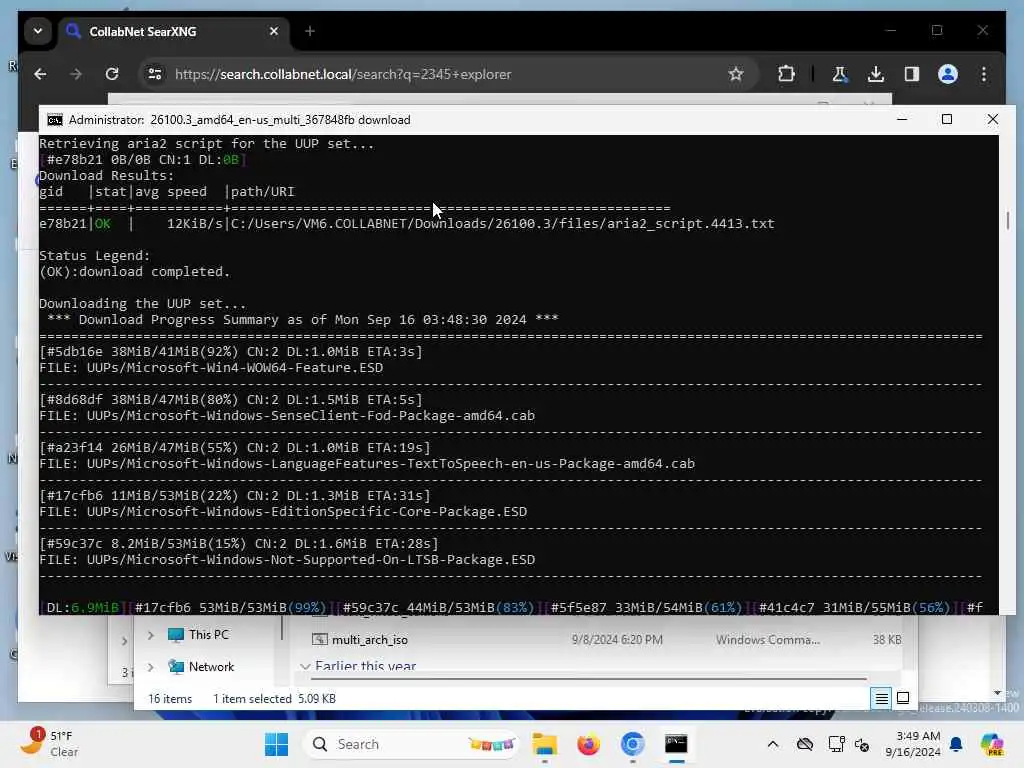Open the tab search dropdown in Chrome
Screen dimensions: 1024x768
click(x=38, y=31)
